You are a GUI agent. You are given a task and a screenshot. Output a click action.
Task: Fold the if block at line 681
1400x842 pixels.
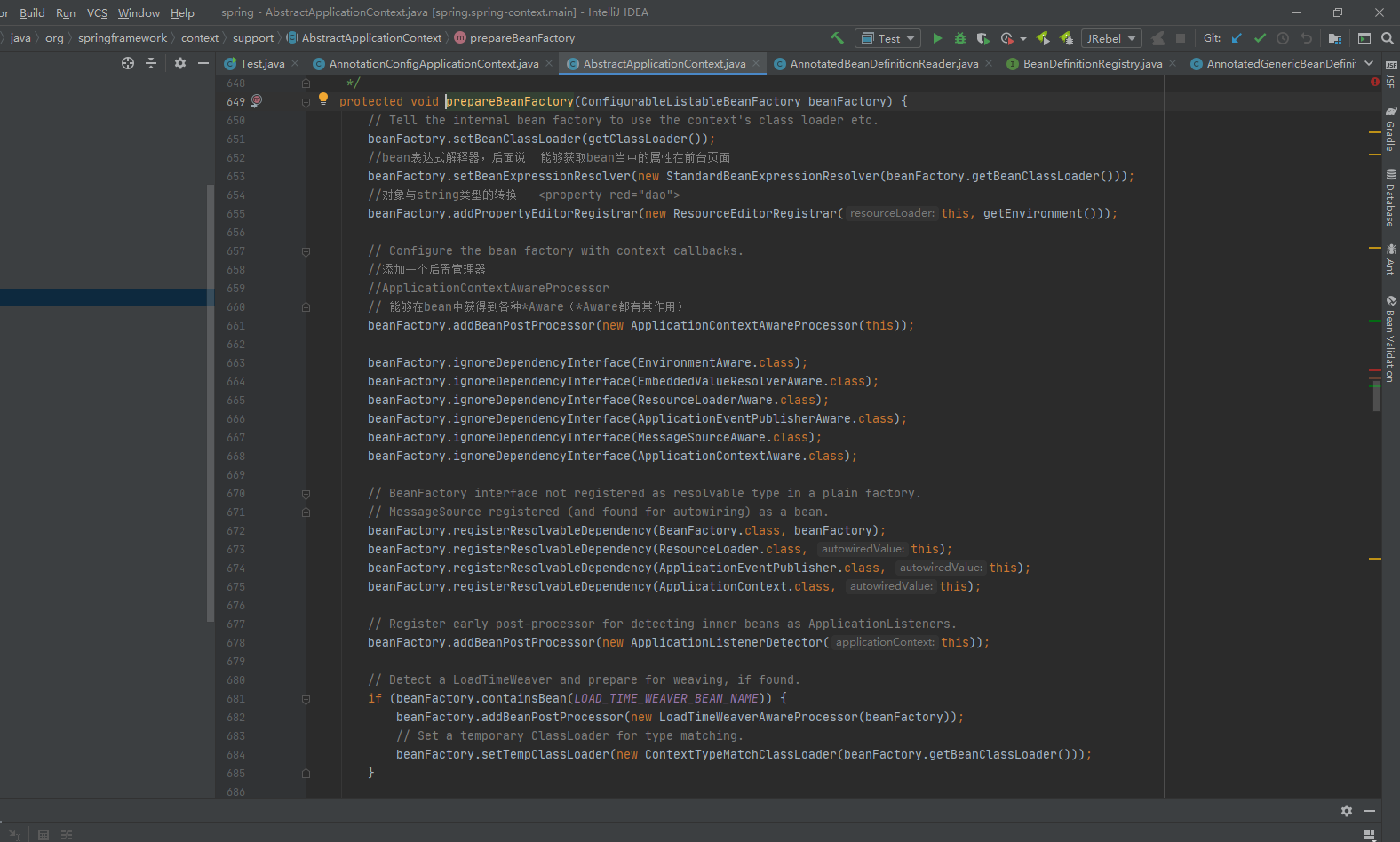point(306,699)
